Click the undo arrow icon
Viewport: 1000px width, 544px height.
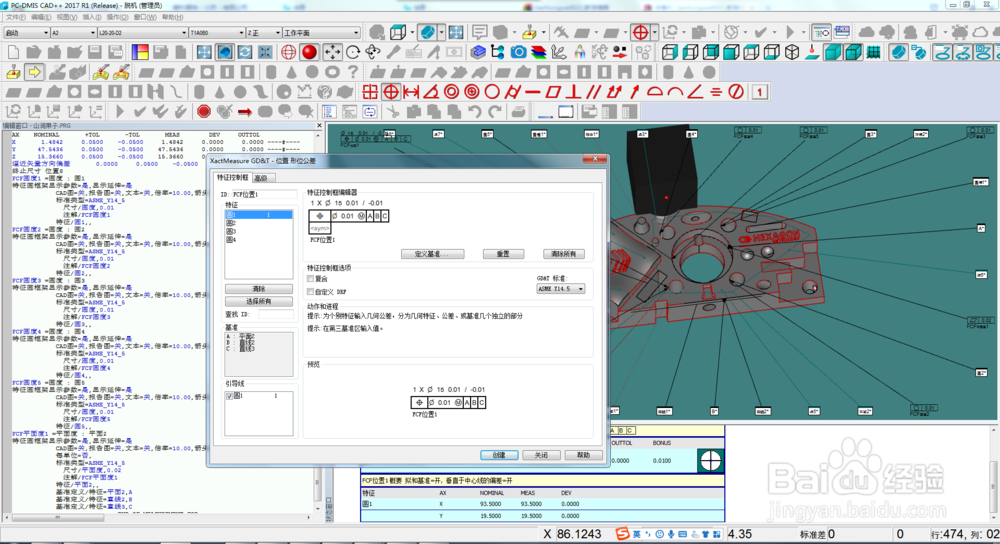coord(474,112)
